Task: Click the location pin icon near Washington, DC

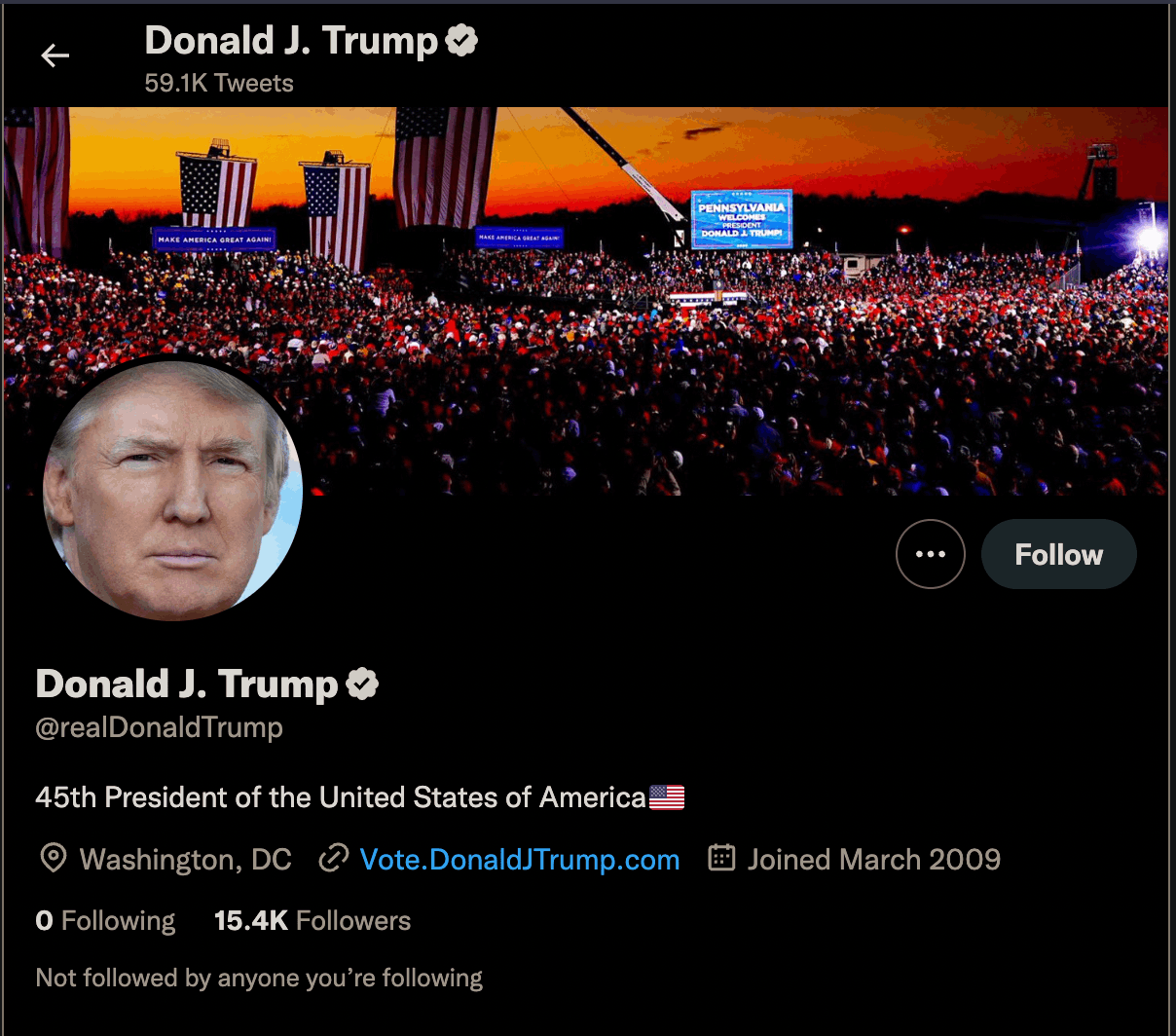Action: pos(53,859)
